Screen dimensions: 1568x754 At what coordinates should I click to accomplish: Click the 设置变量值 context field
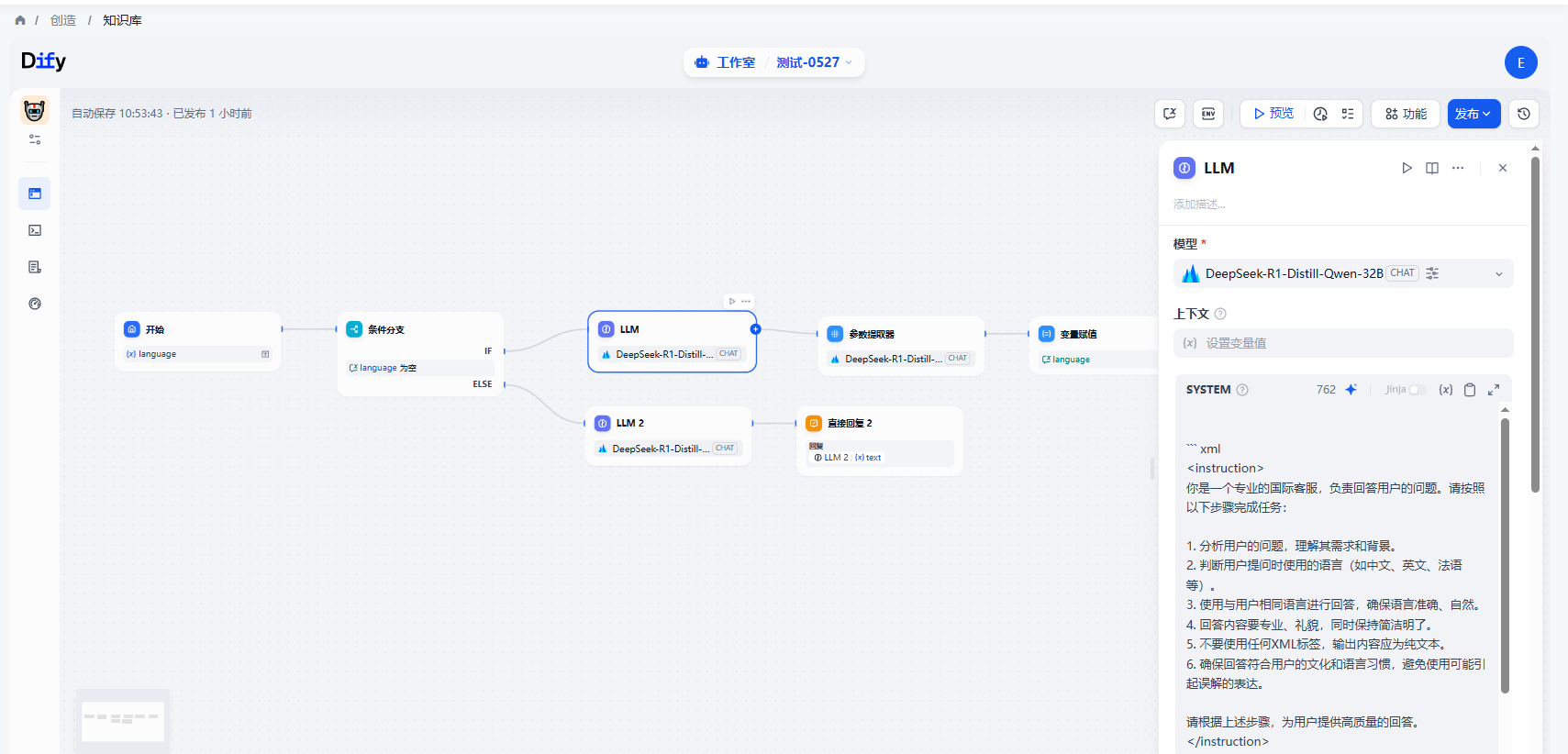tap(1343, 343)
